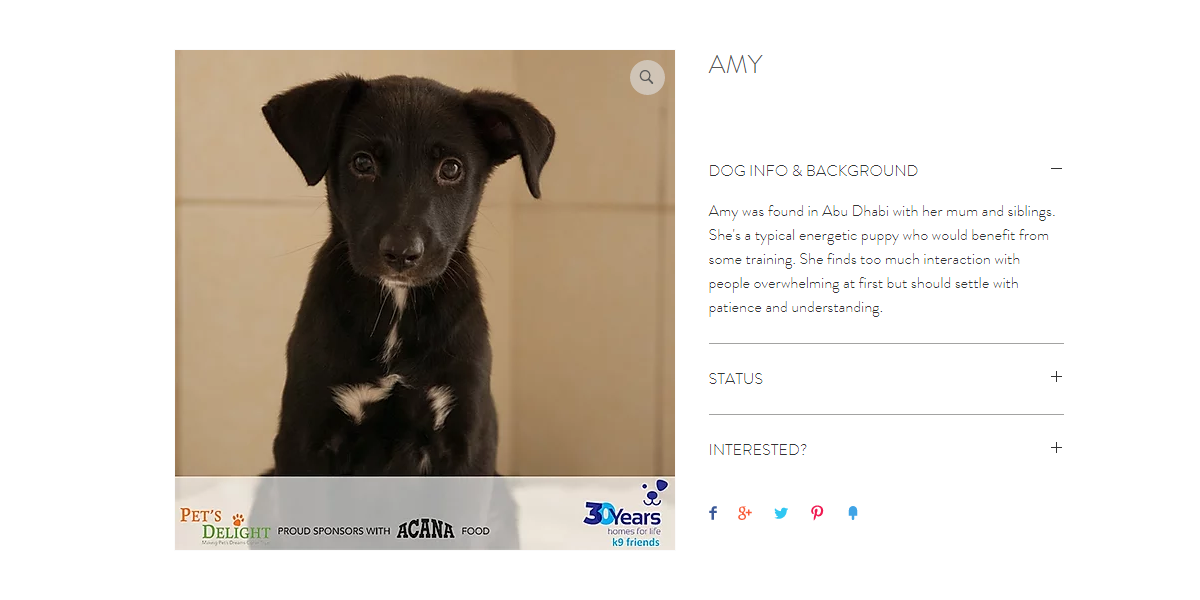The height and width of the screenshot is (600, 1200).
Task: Tweet Amy's profile via the Twitter icon
Action: point(781,513)
